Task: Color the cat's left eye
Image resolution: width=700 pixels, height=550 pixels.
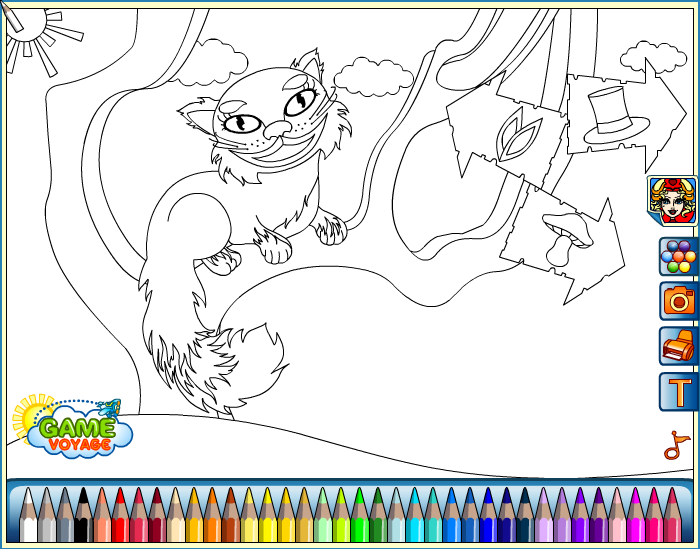Action: [242, 123]
